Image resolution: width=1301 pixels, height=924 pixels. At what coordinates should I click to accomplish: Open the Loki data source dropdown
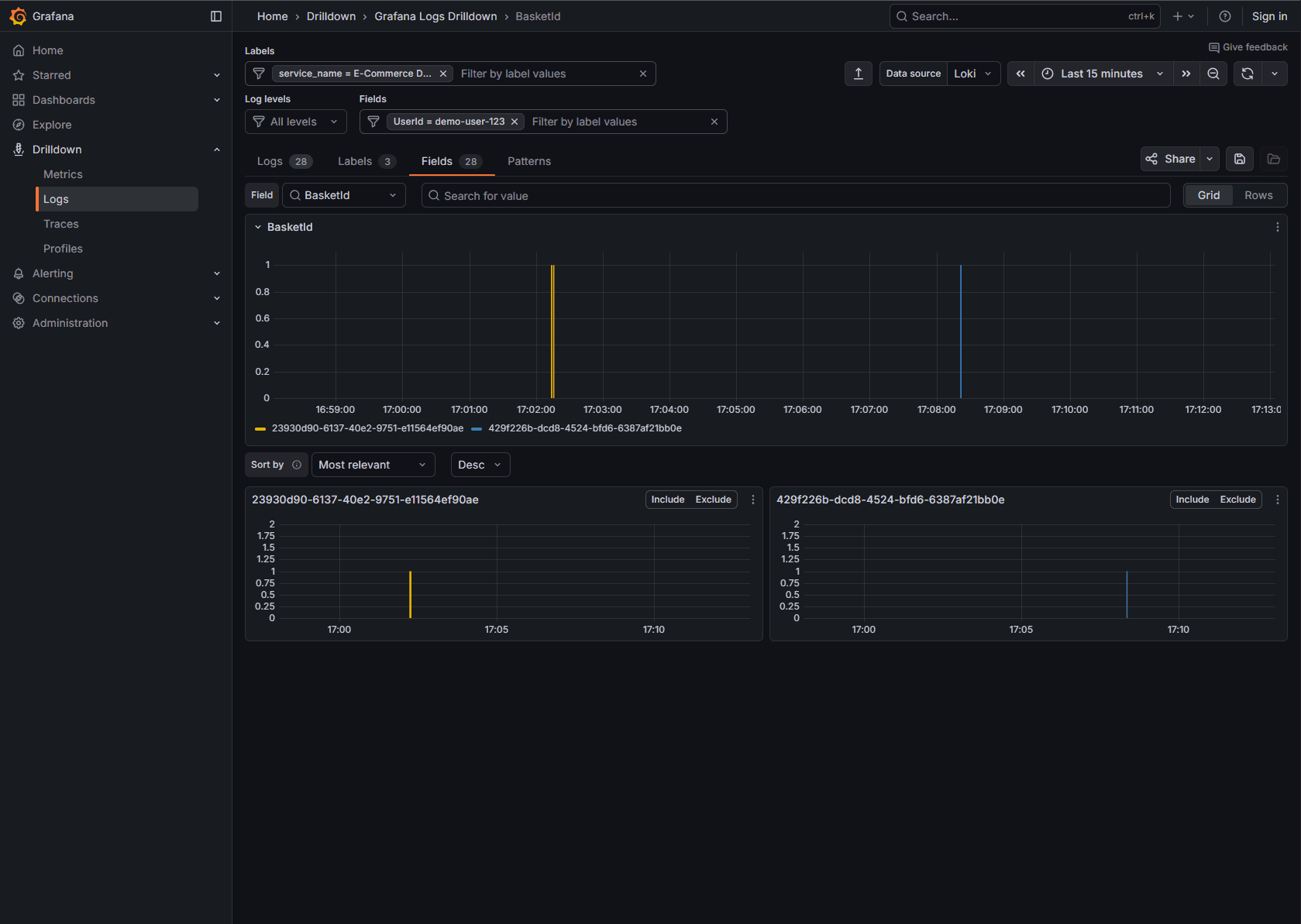[973, 73]
